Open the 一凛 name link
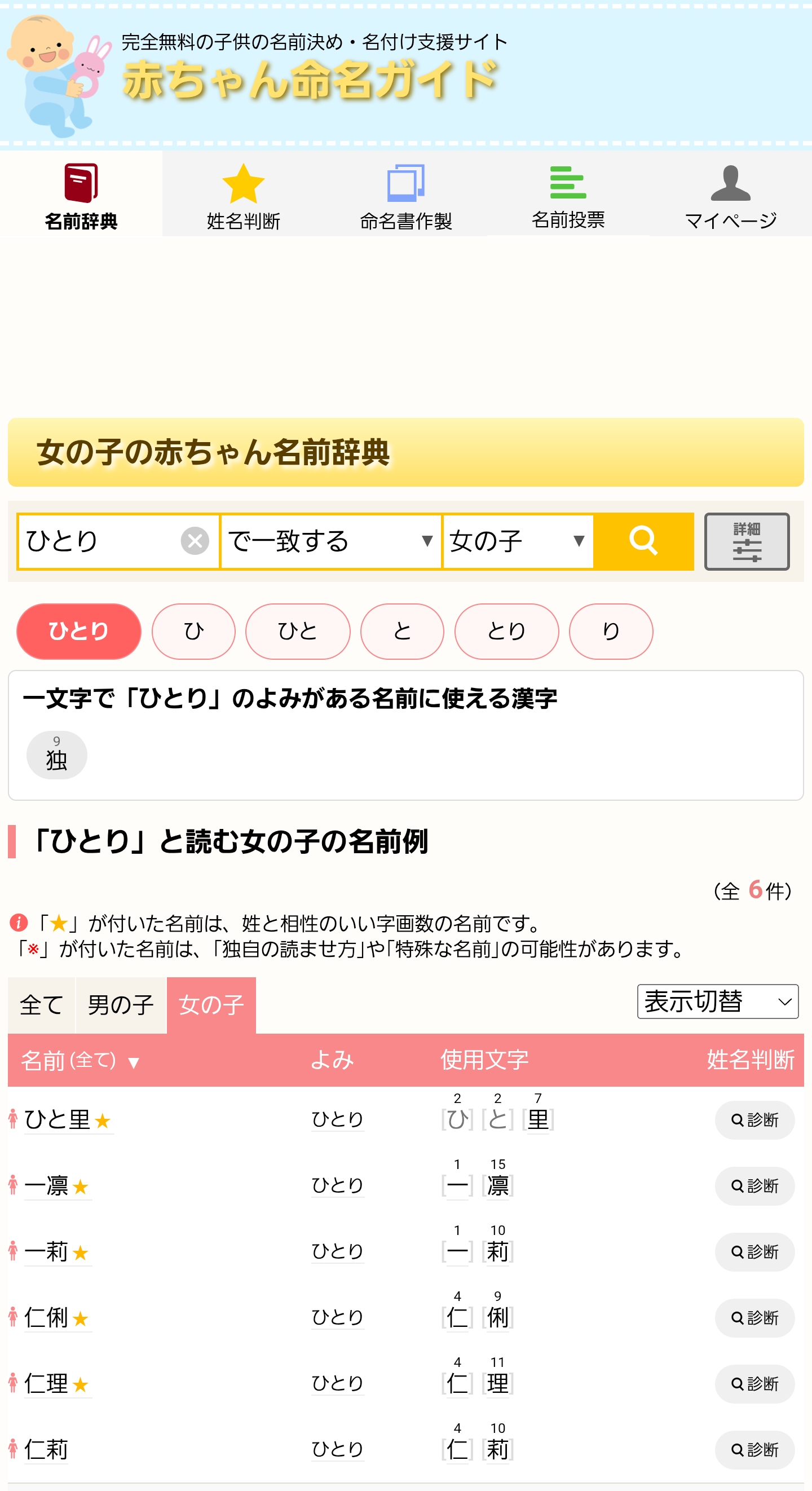This screenshot has width=812, height=1491. (x=47, y=1186)
